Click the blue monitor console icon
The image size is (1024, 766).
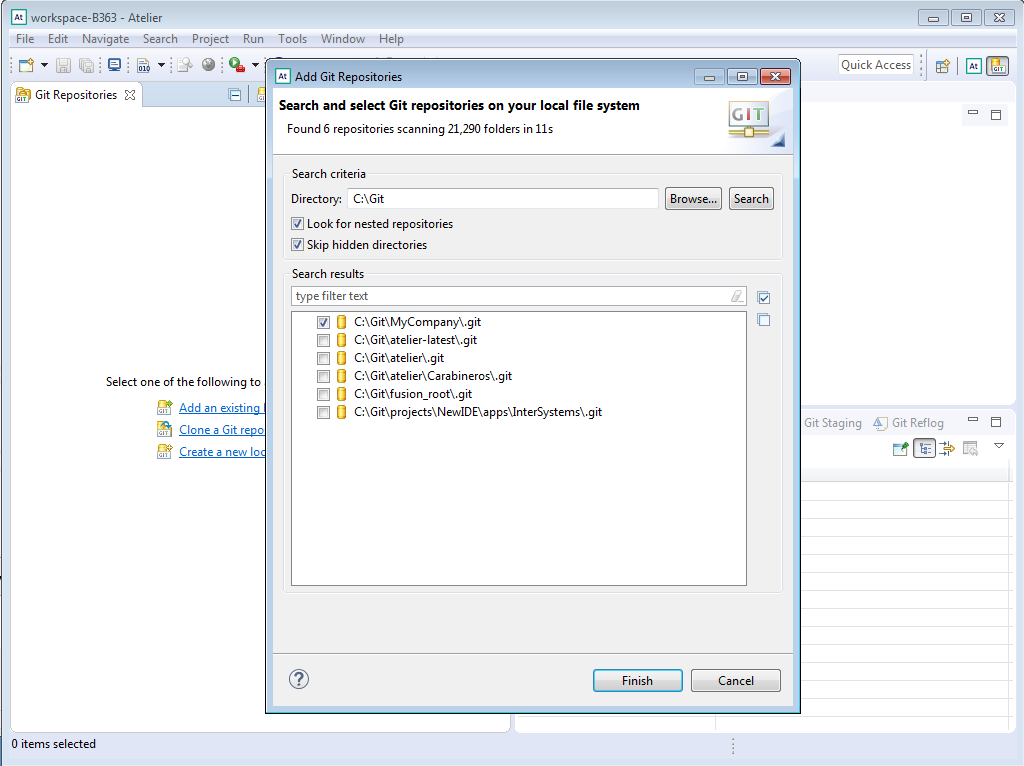coord(114,65)
